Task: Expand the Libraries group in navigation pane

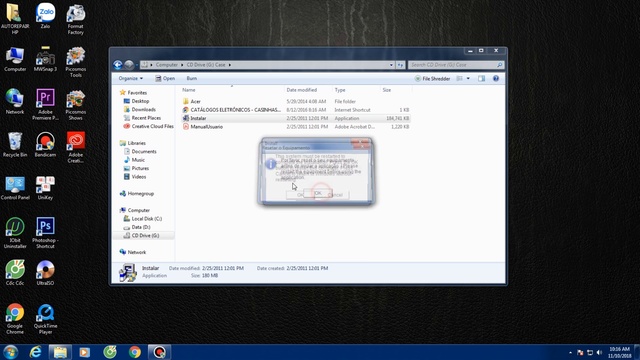Action: (x=136, y=143)
